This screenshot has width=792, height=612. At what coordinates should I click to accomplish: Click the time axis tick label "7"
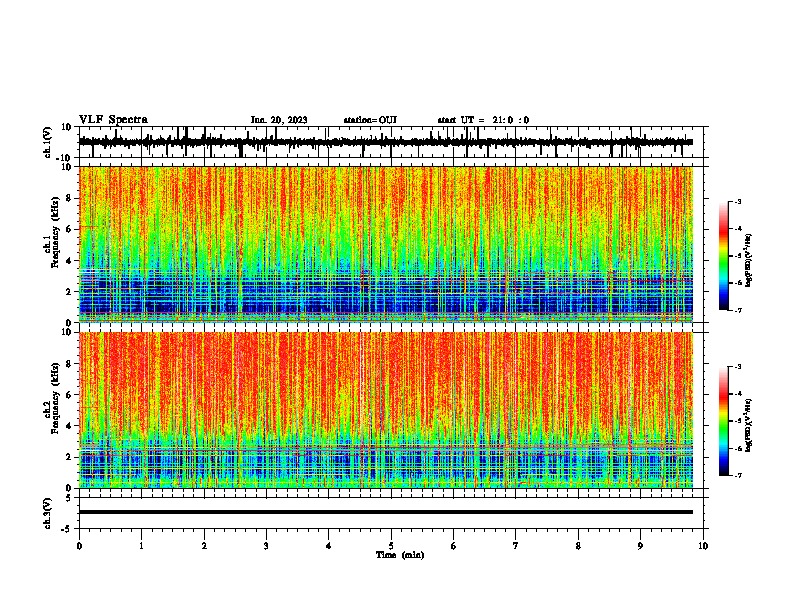pyautogui.click(x=516, y=546)
